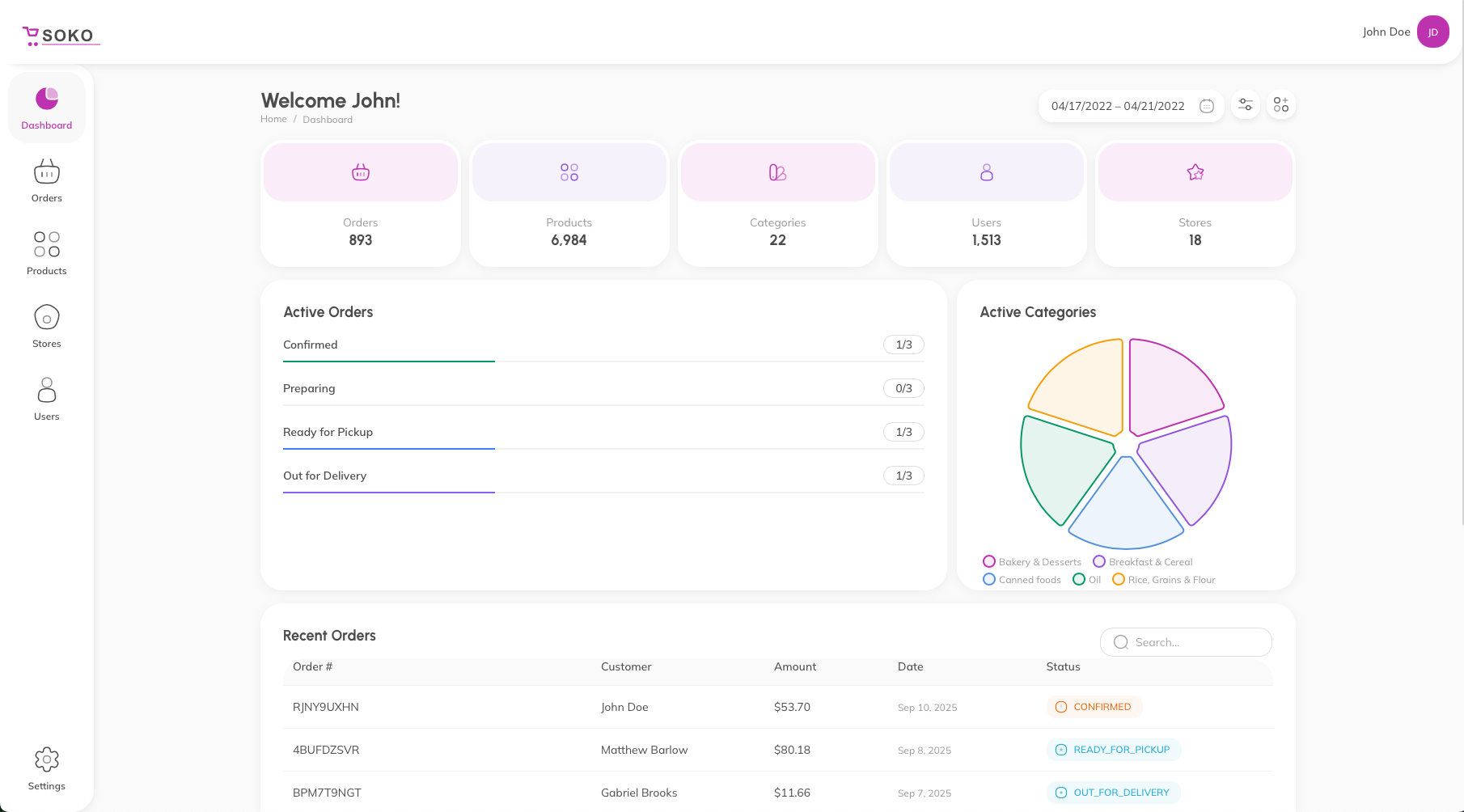
Task: Open the date range picker field
Action: point(1118,106)
